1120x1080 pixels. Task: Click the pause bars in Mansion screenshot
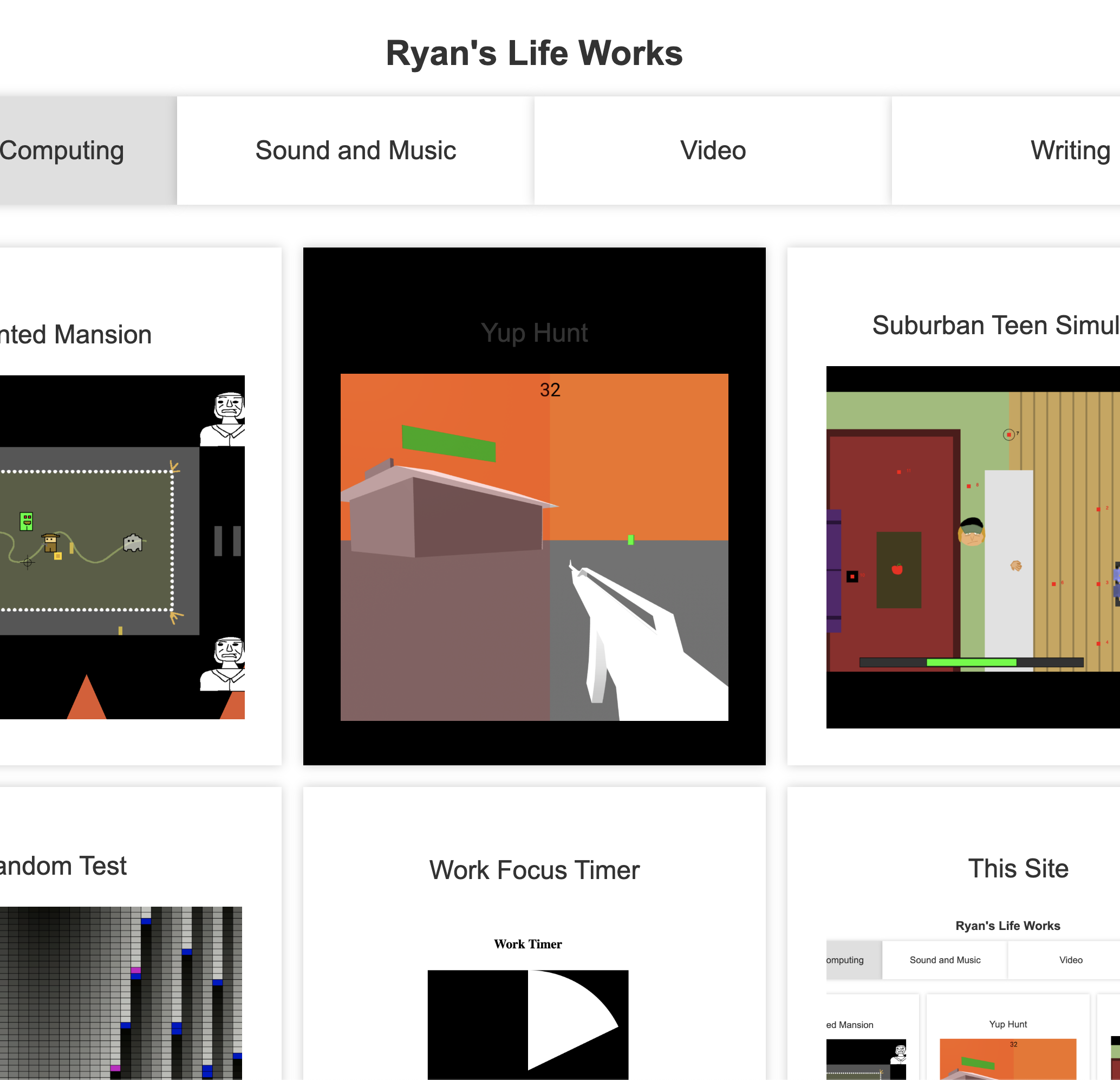coord(227,541)
